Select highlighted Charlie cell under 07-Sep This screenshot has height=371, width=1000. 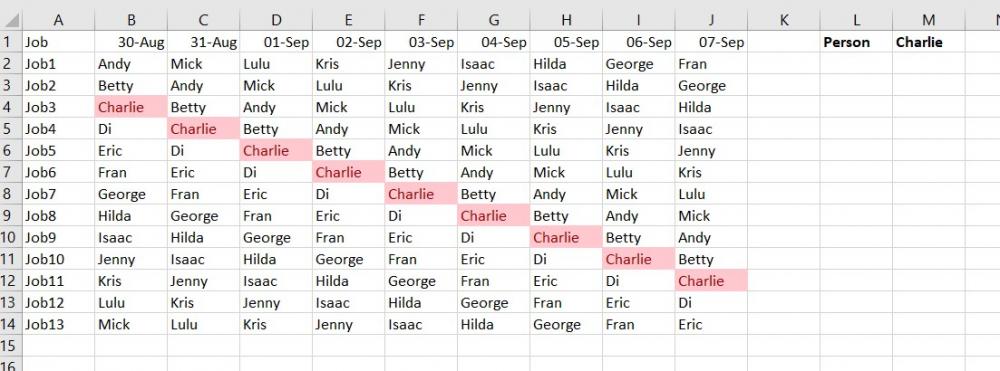coord(711,280)
